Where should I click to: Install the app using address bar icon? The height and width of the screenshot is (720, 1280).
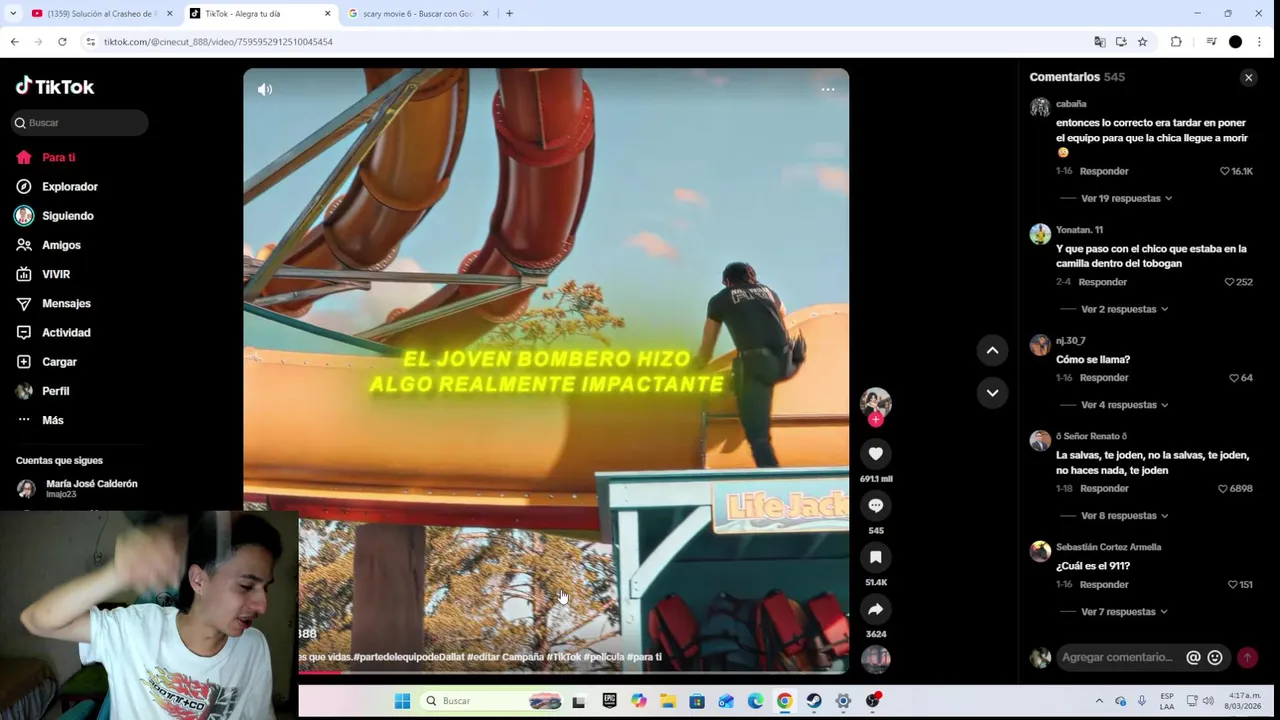pos(1121,42)
